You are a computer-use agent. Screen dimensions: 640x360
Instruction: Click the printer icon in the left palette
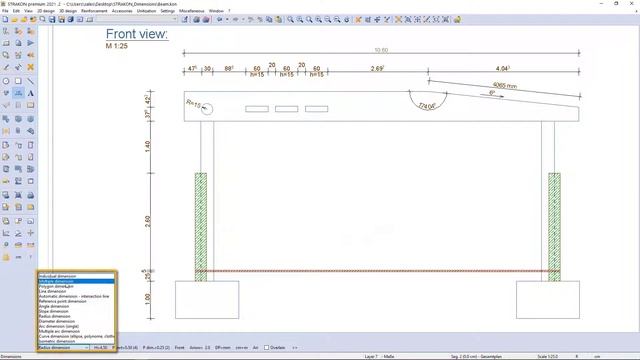(31, 195)
